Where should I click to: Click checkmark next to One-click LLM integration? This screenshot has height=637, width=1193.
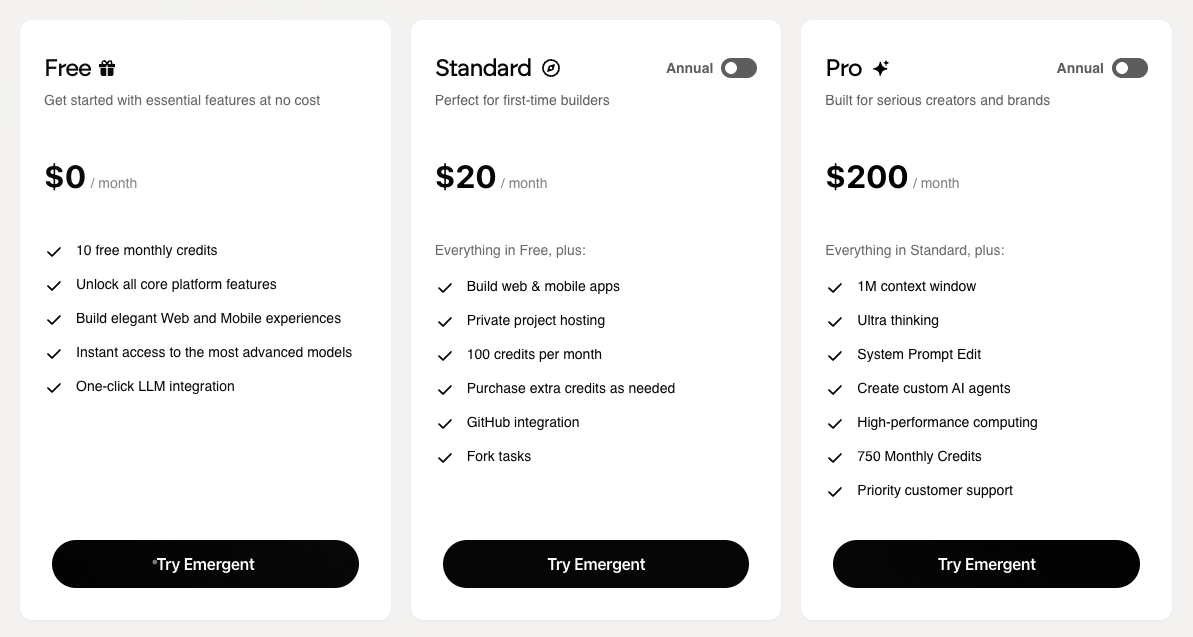[x=54, y=388]
